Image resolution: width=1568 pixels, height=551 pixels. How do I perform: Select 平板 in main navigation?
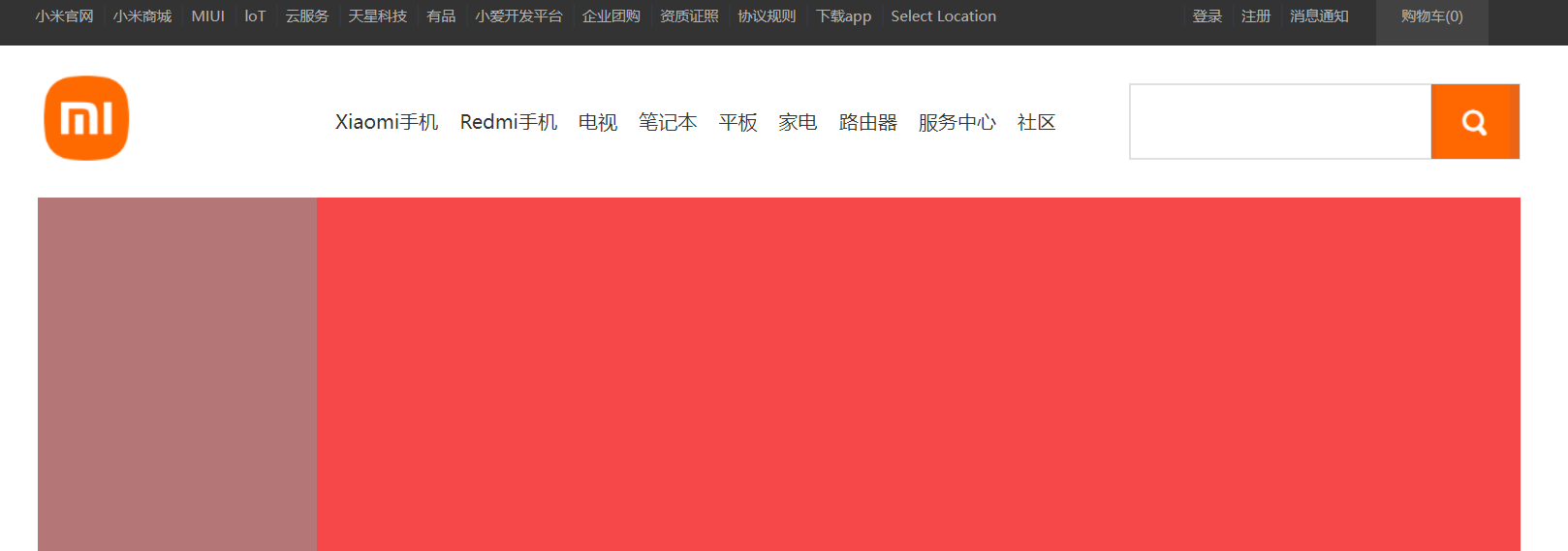coord(737,122)
